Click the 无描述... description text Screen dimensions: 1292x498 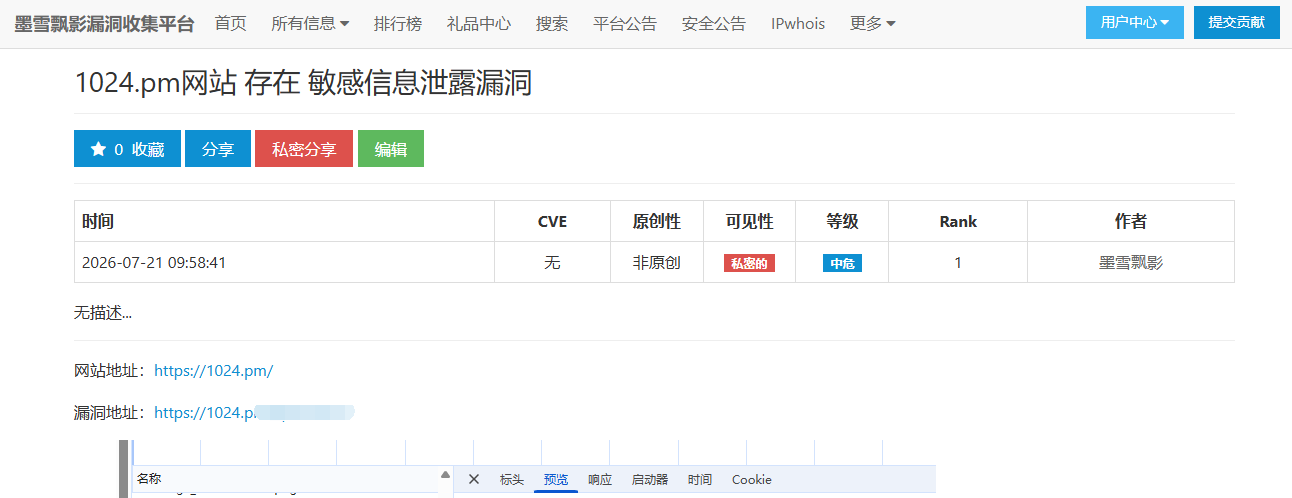click(x=103, y=312)
